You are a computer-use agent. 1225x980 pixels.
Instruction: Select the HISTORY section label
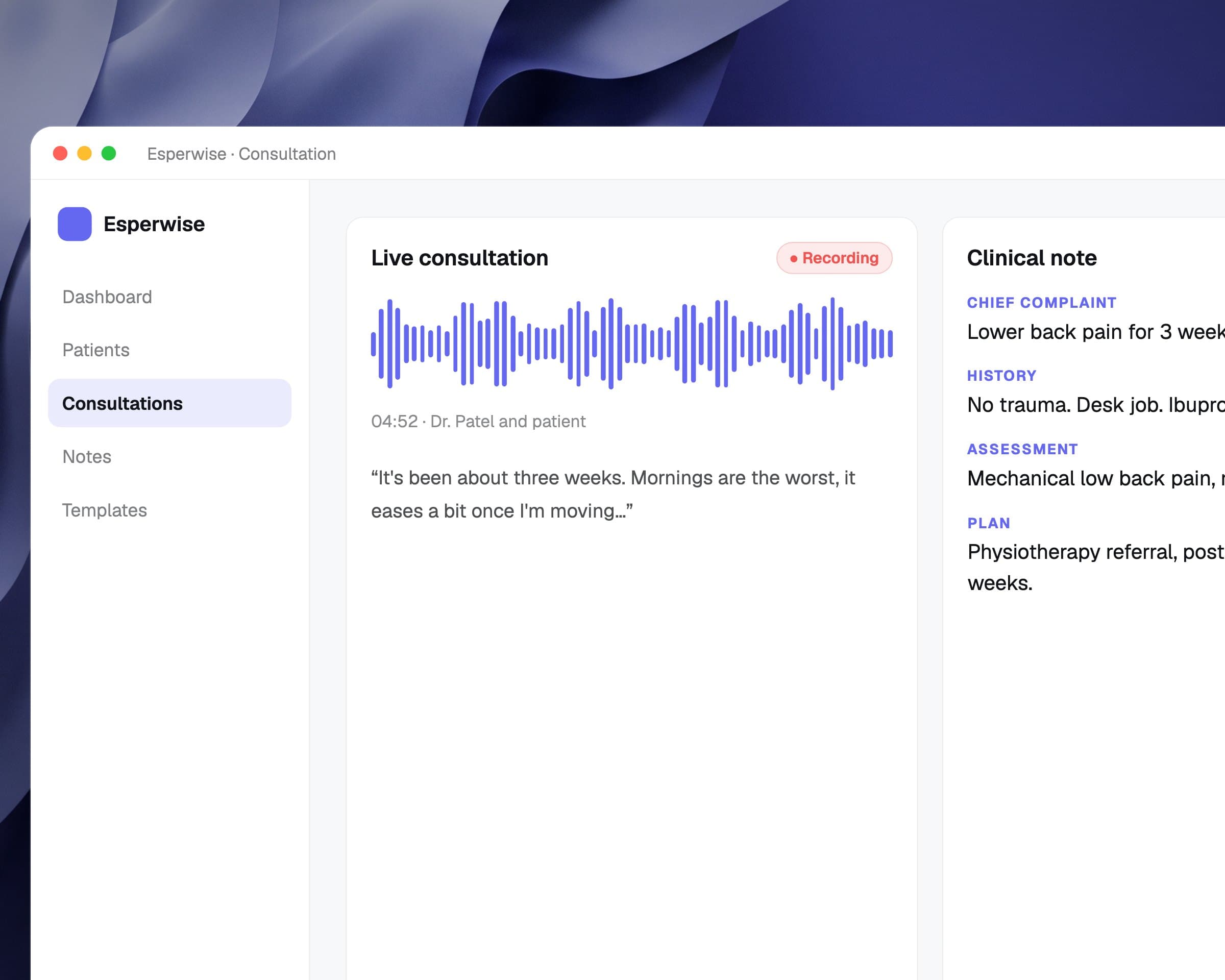click(1002, 376)
